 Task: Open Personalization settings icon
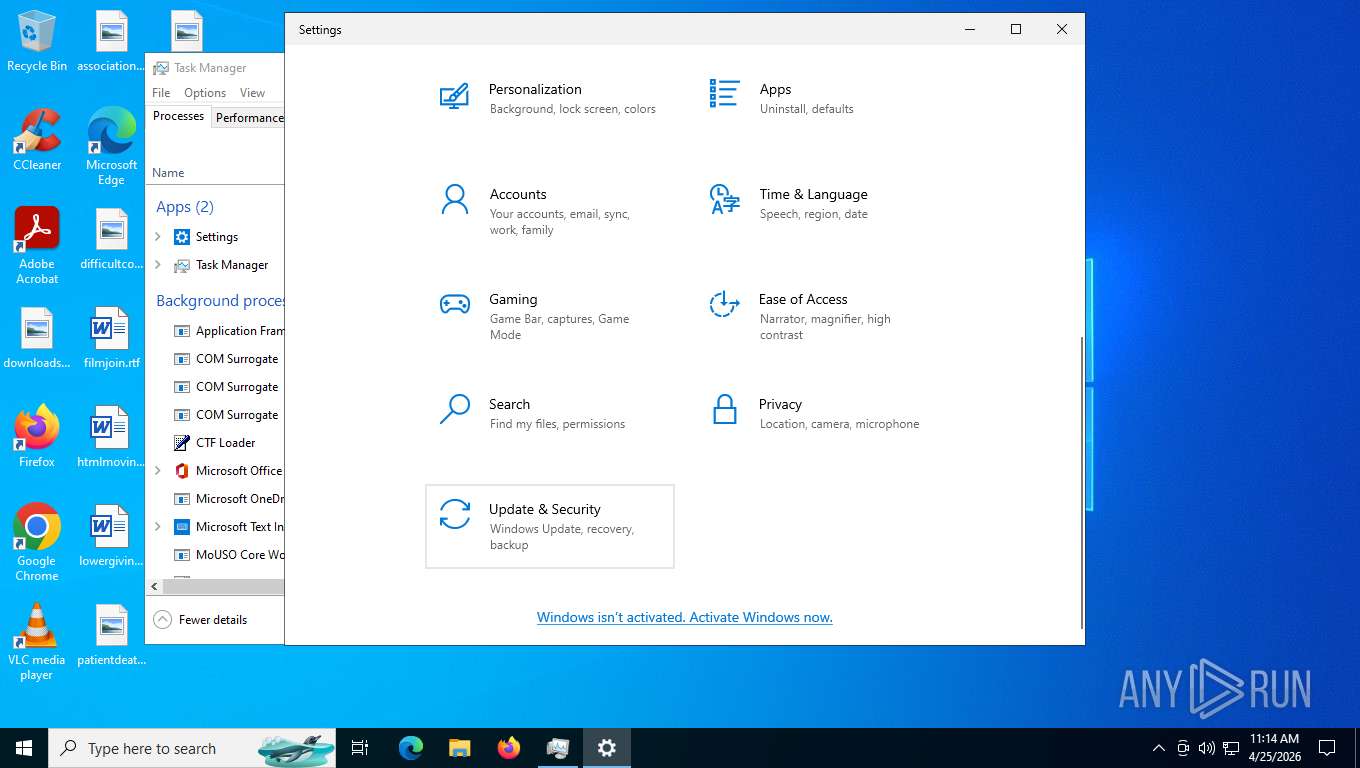(x=455, y=97)
